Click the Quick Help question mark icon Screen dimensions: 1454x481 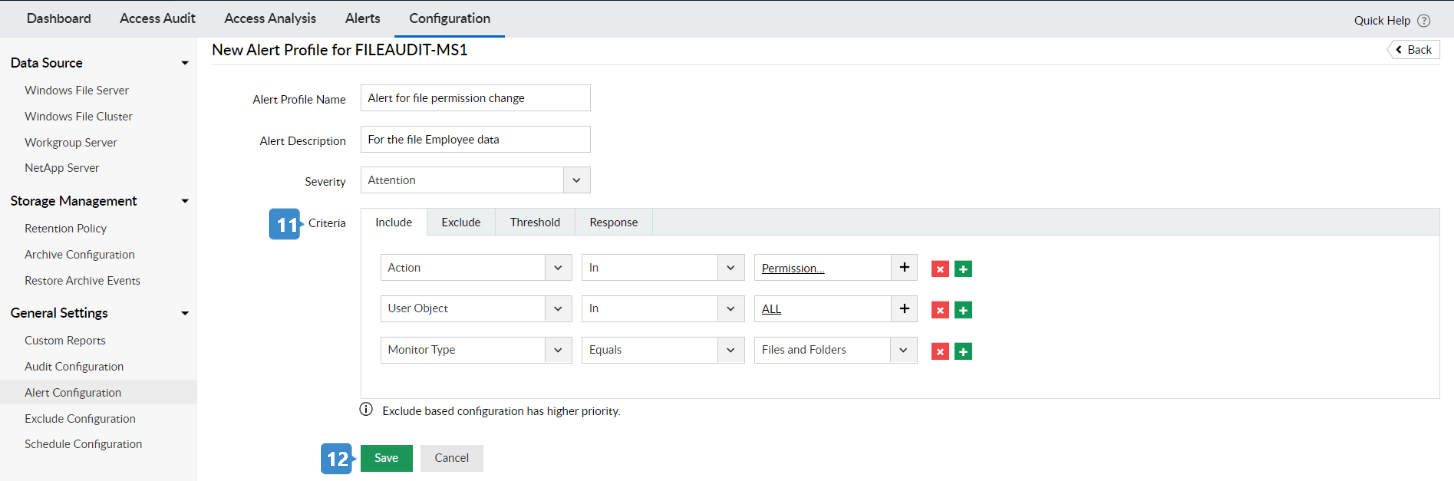1424,20
